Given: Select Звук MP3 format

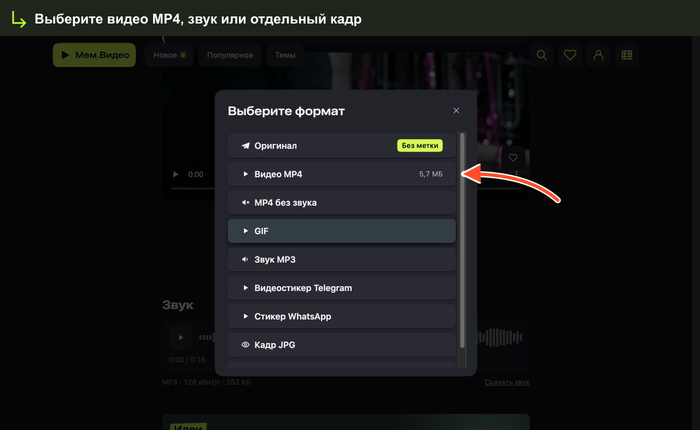Looking at the screenshot, I should coord(342,259).
